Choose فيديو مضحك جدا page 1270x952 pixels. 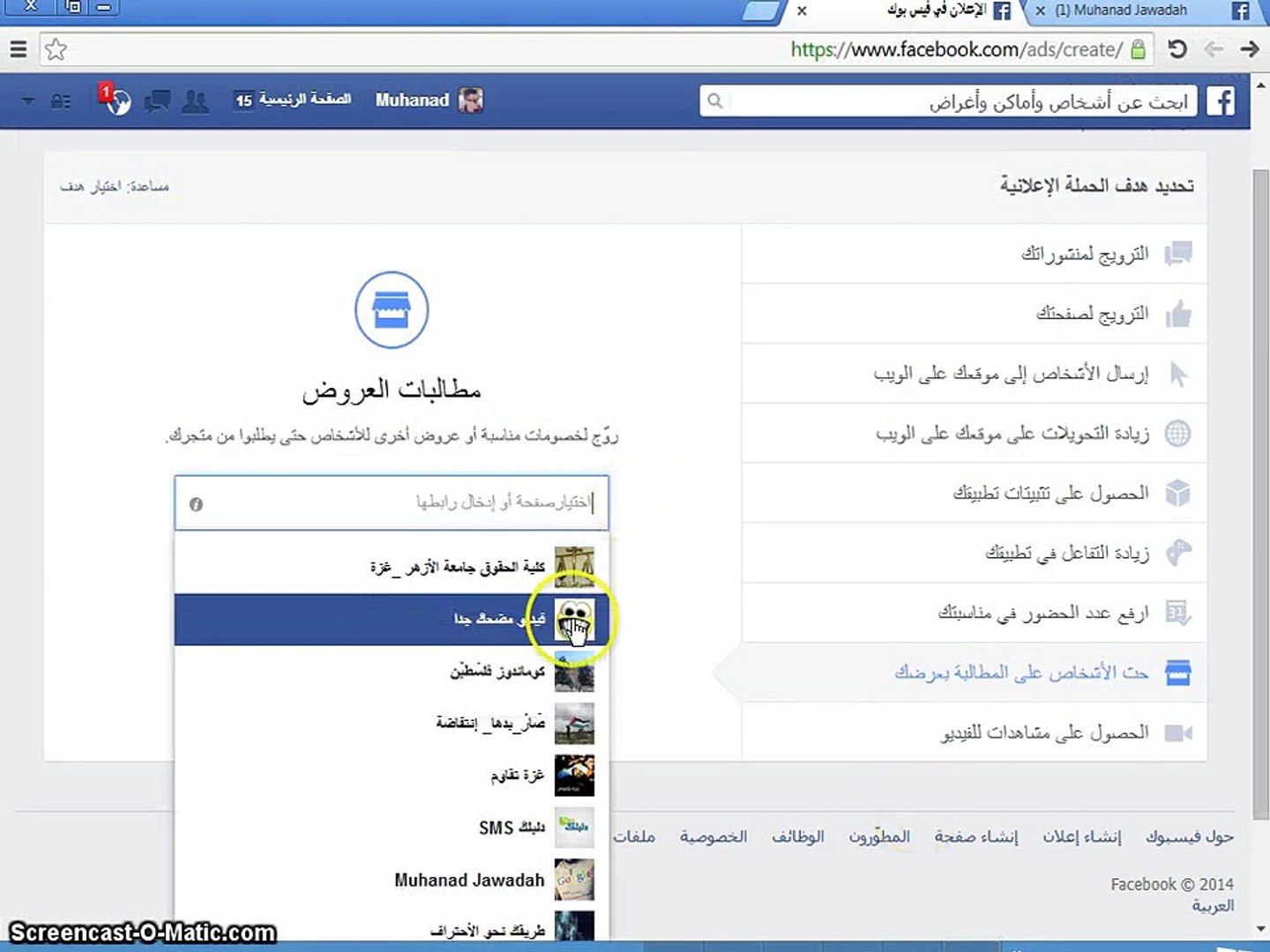click(392, 620)
